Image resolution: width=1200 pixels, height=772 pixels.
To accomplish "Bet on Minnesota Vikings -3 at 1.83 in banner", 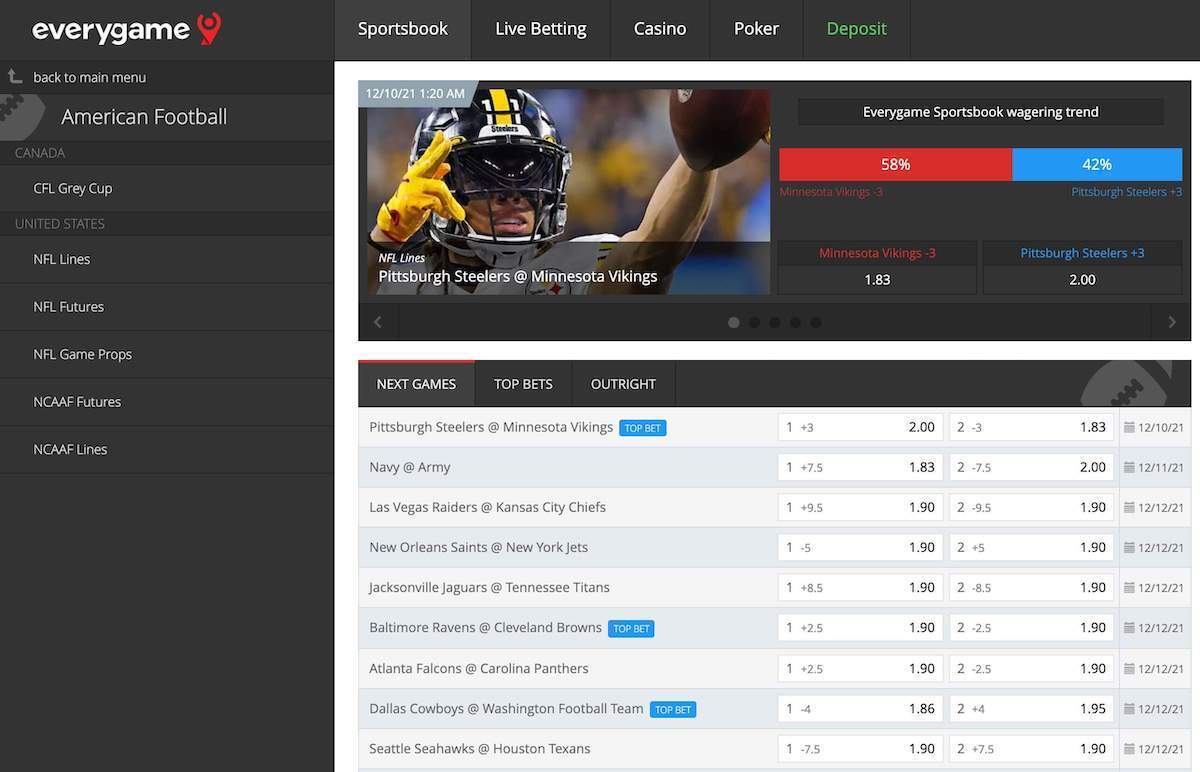I will [877, 267].
